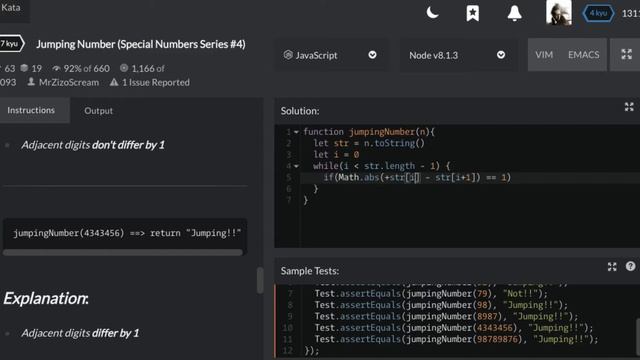Open Sample Tests help icon
Screen dimensions: 640x360
(630, 267)
